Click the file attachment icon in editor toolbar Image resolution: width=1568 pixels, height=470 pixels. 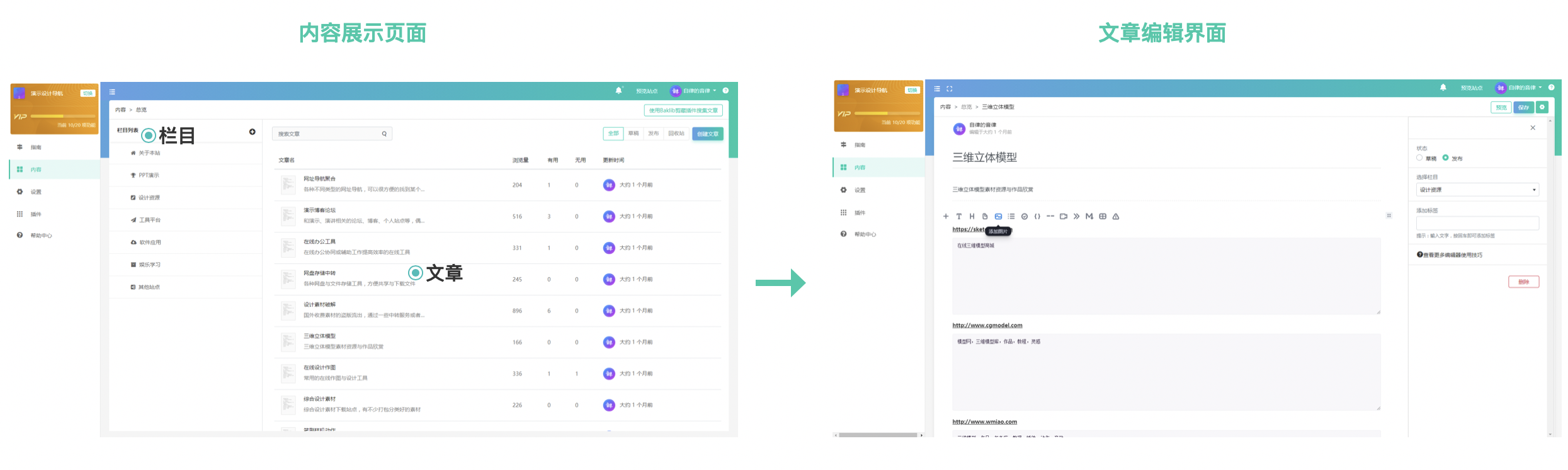[985, 216]
